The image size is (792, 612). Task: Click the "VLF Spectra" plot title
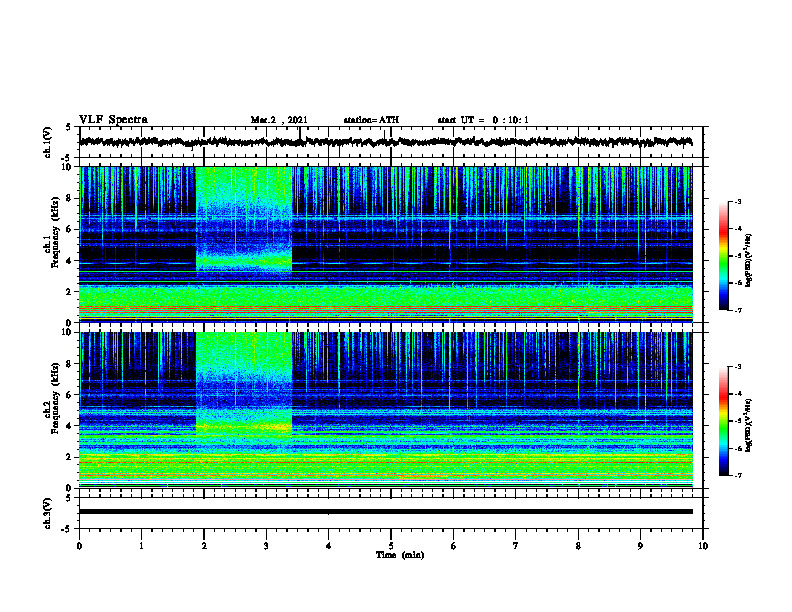(x=113, y=120)
